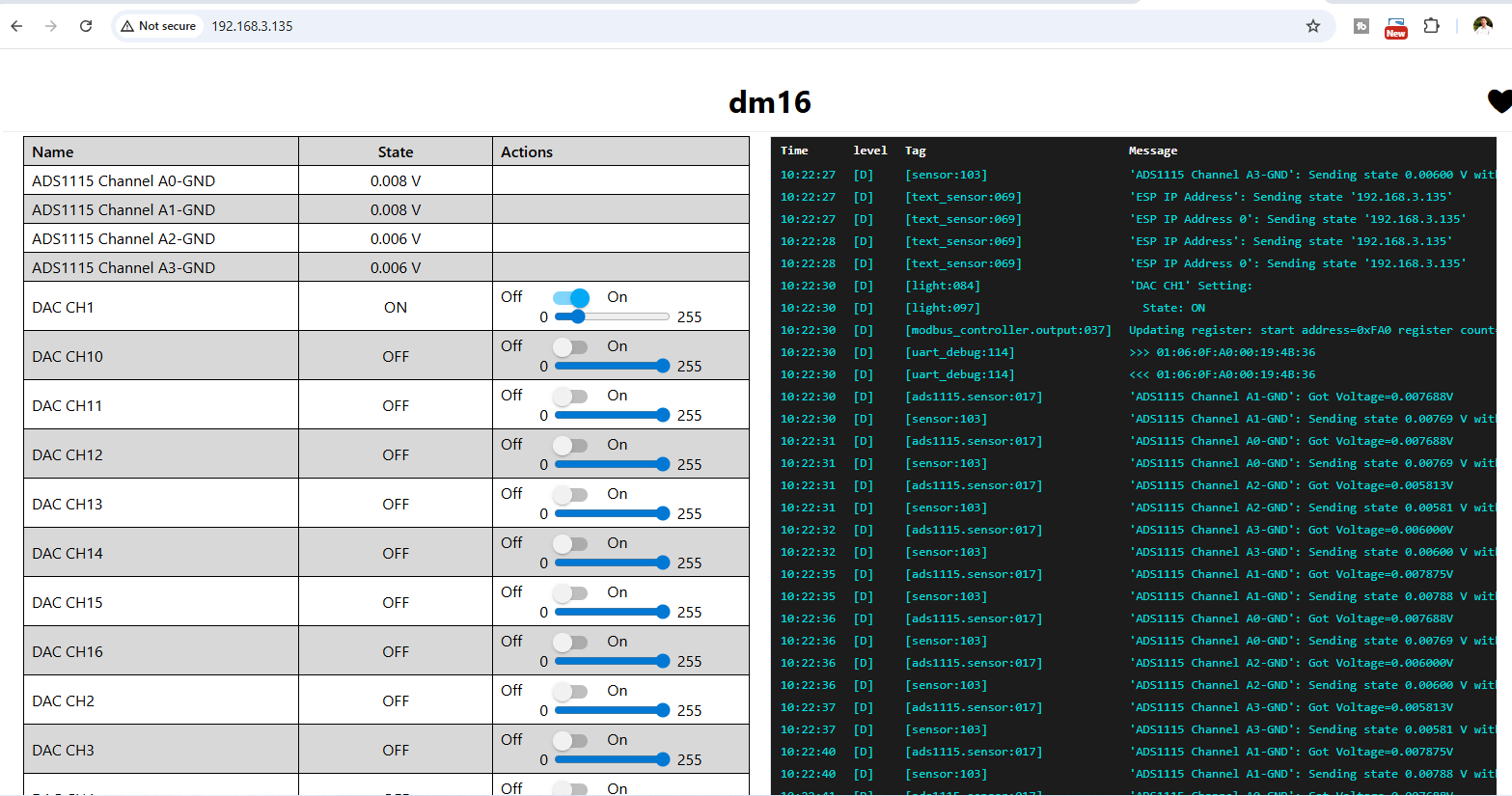Open the Not secure site info
The width and height of the screenshot is (1512, 796).
pos(158,26)
